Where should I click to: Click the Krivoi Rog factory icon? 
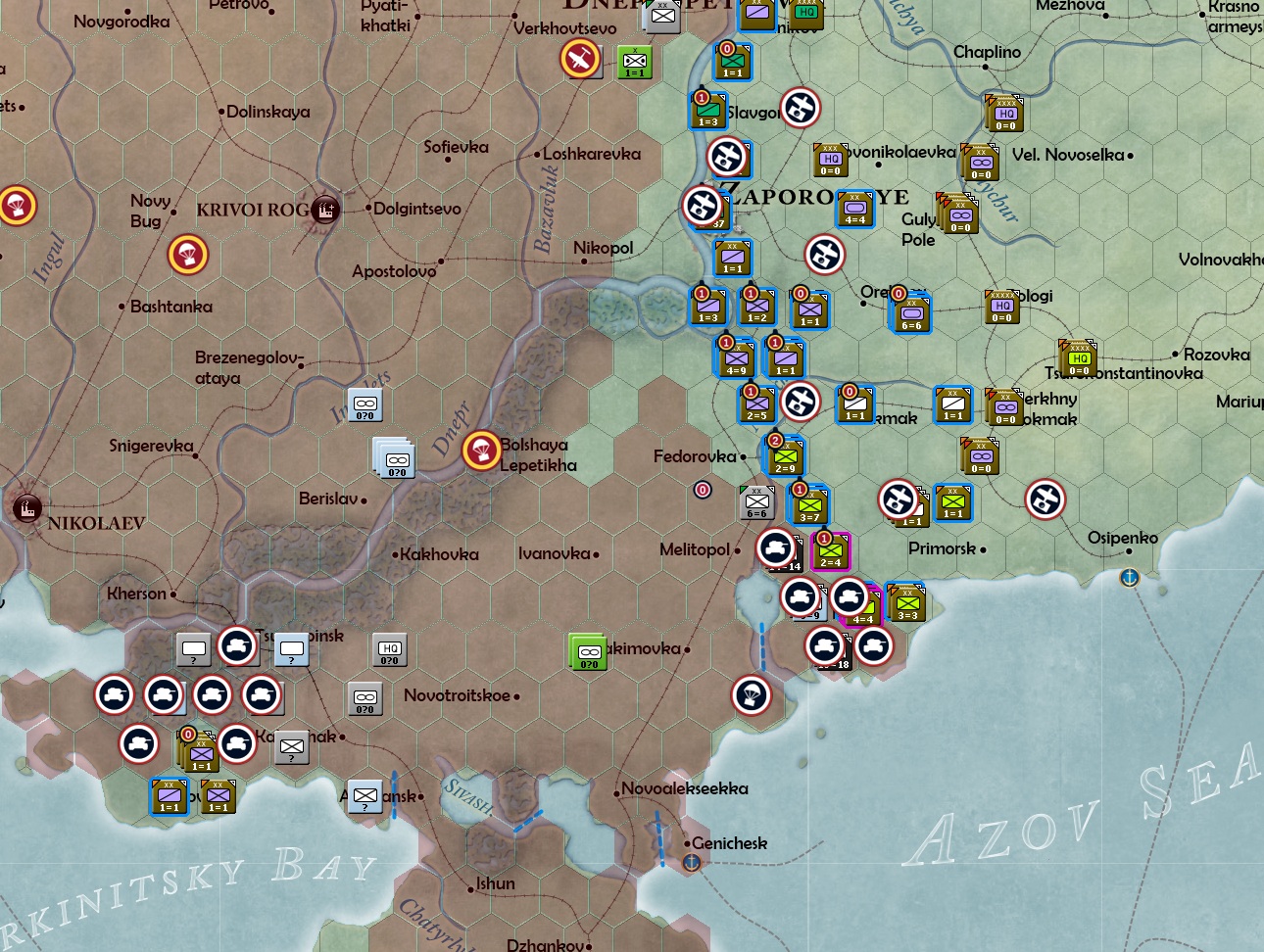tap(324, 209)
